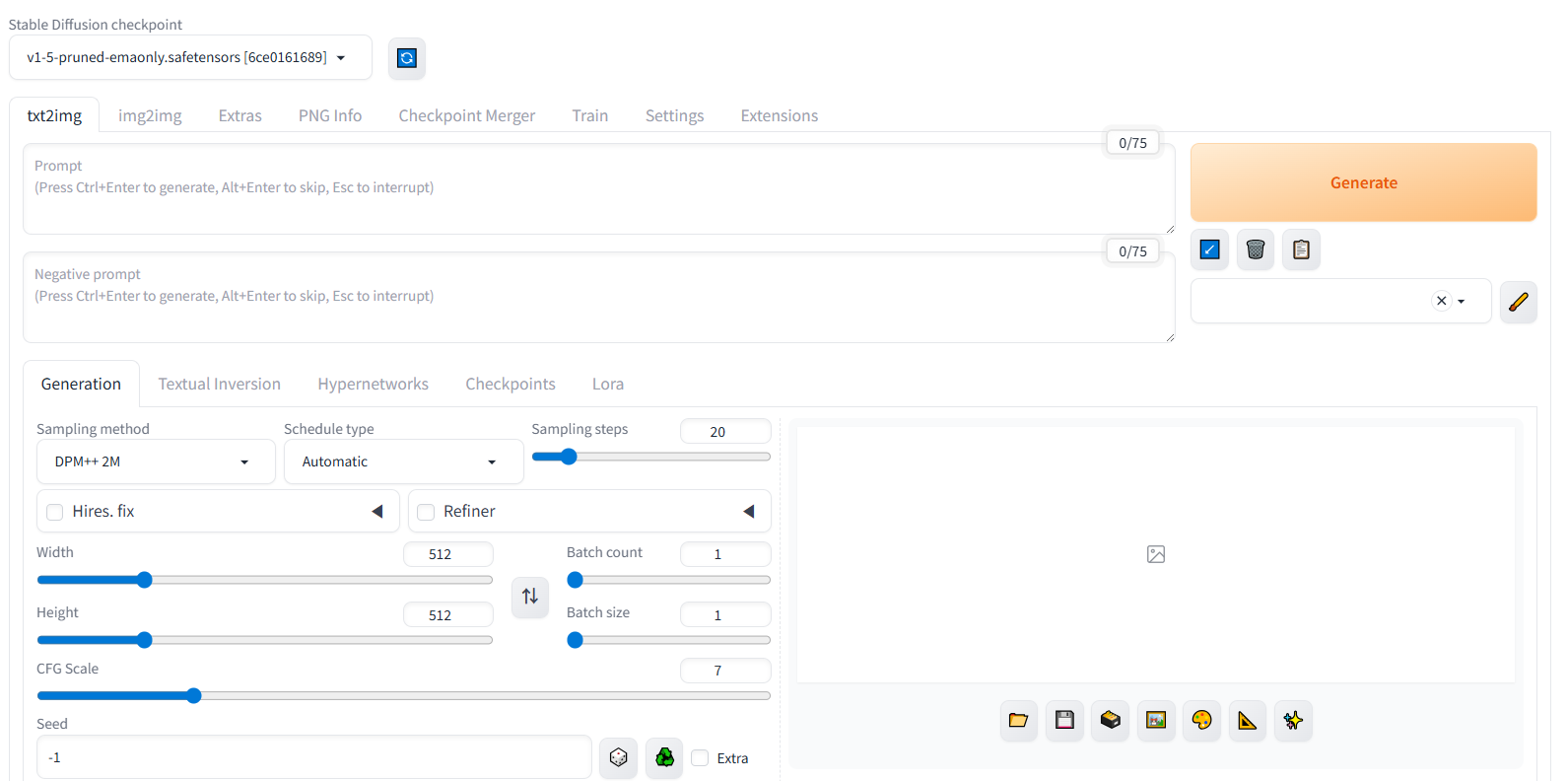Click the clipboard apply-styles icon

[1301, 249]
